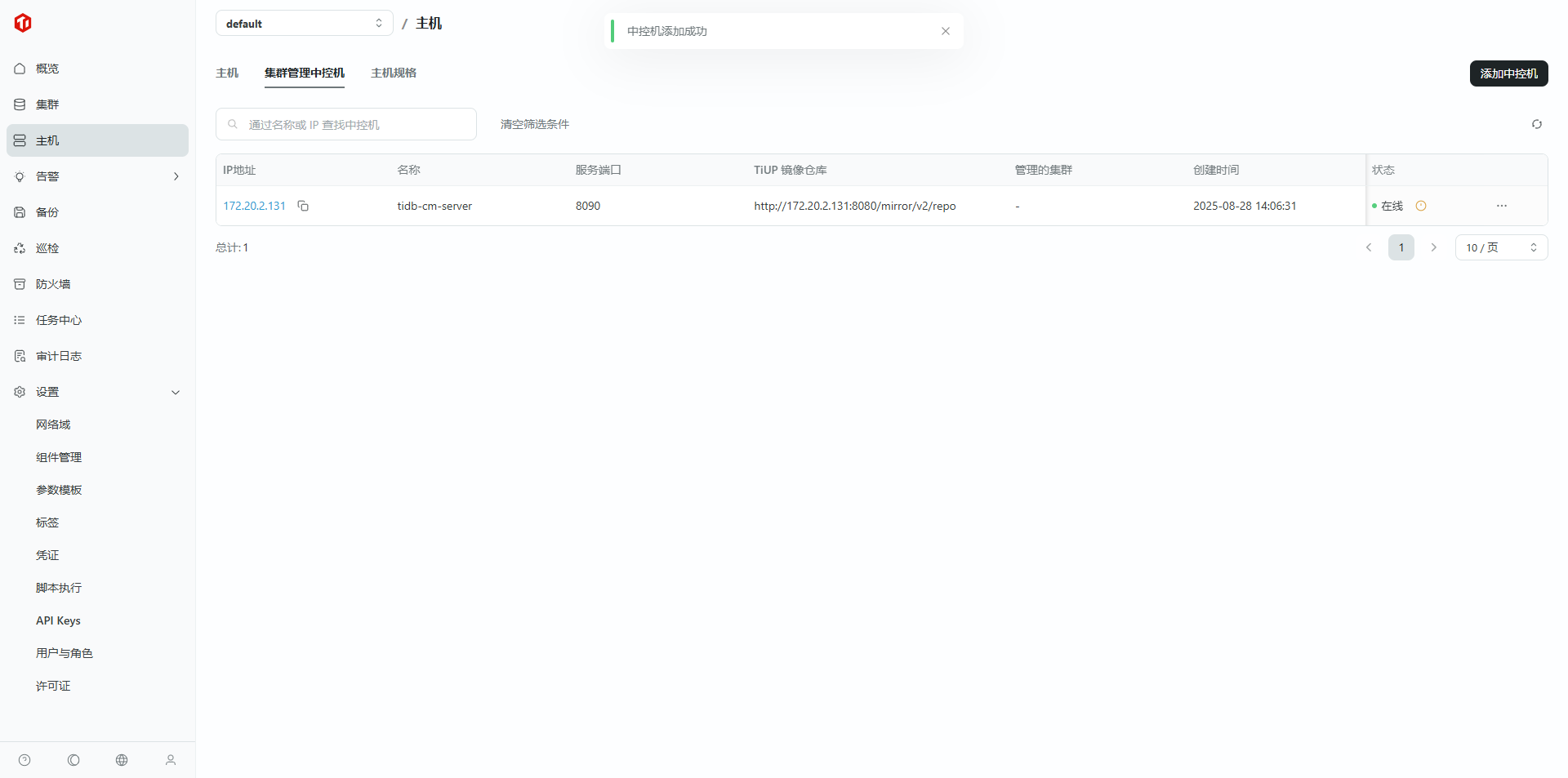Switch to the 主机 tab

(x=227, y=73)
